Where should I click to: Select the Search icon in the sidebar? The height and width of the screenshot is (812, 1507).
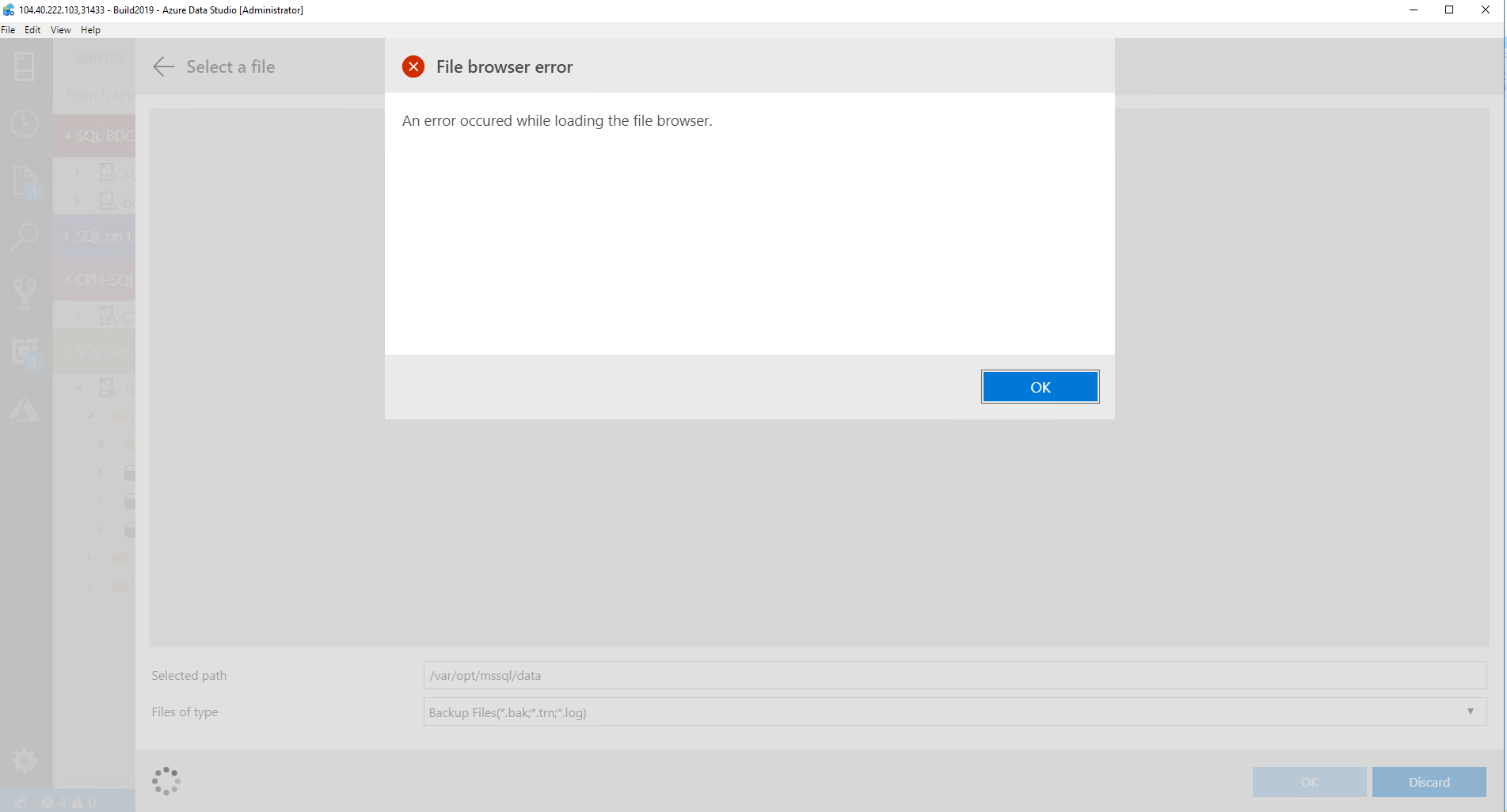(x=25, y=237)
